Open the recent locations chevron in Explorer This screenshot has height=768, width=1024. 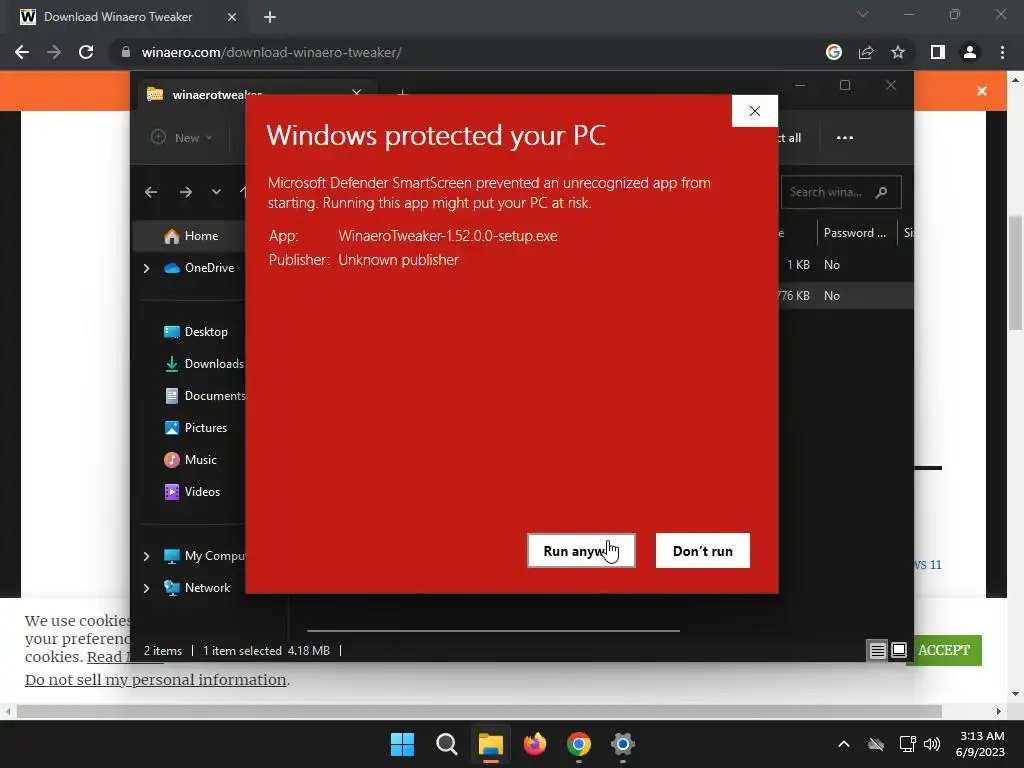tap(216, 192)
